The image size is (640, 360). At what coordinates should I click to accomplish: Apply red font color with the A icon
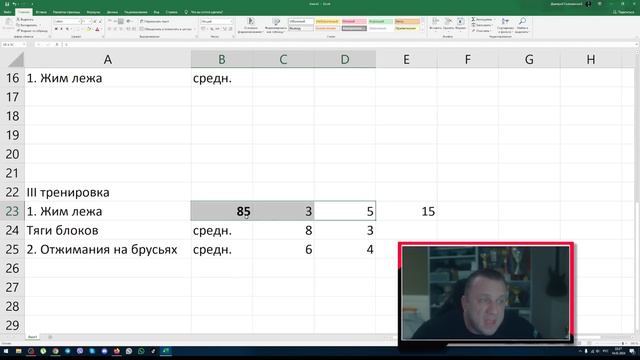point(97,29)
